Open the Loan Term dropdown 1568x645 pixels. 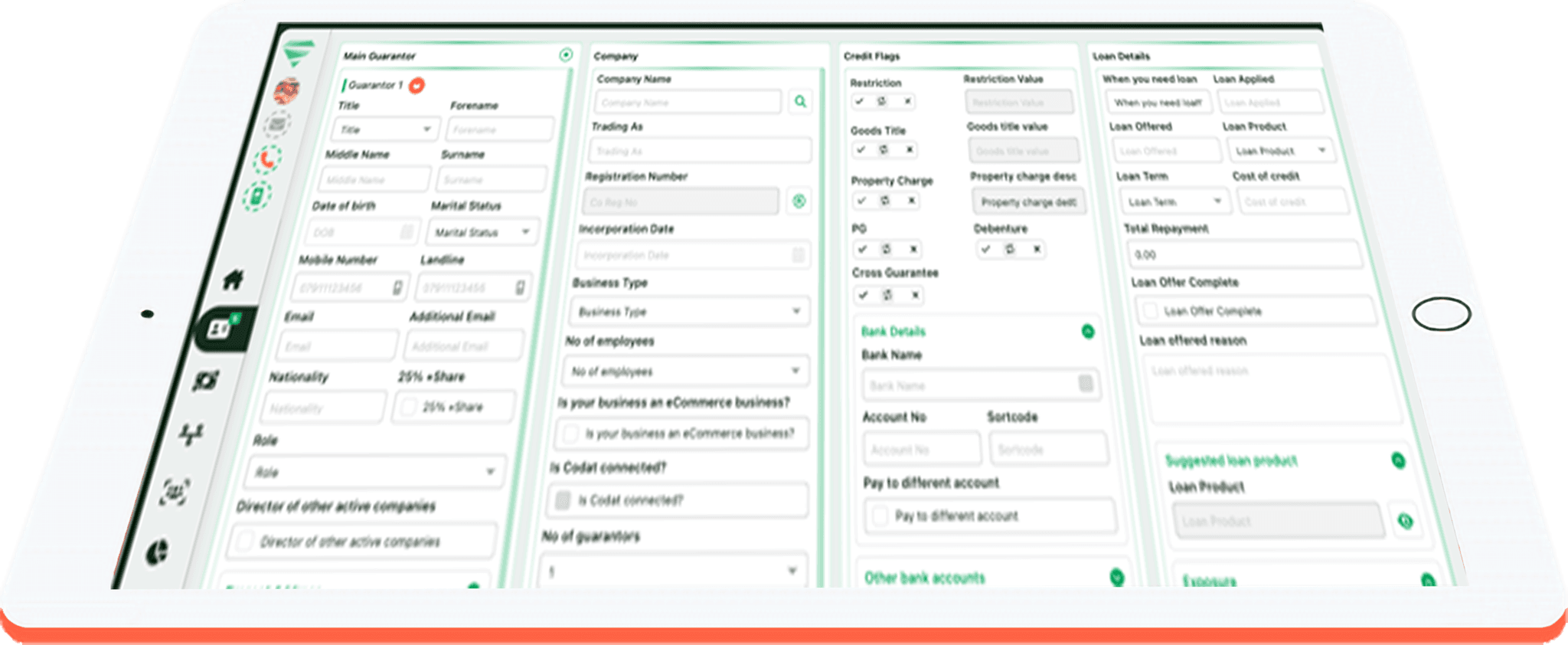1174,201
